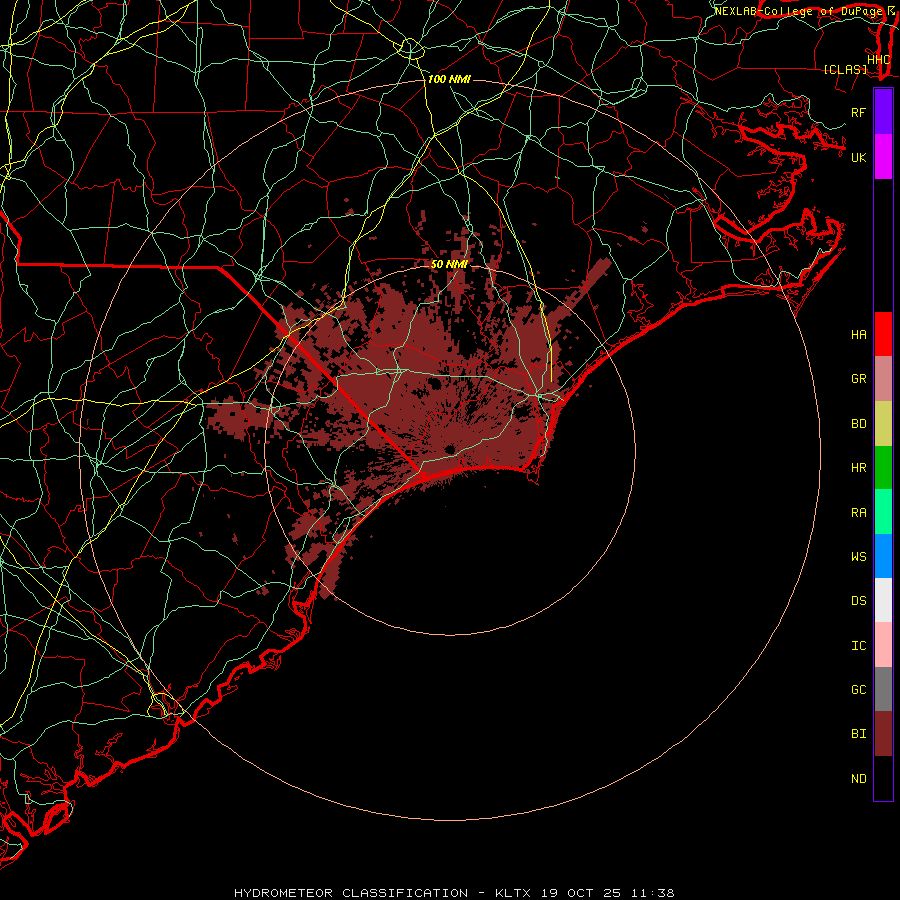
Task: Click the DS legend label
Action: (858, 601)
